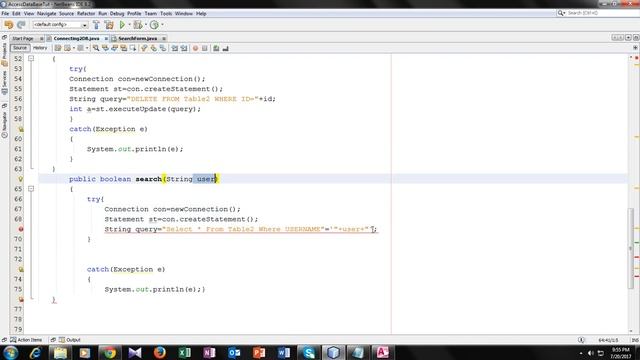The image size is (640, 360).
Task: Open Firefox from the taskbar
Action: coord(160,352)
